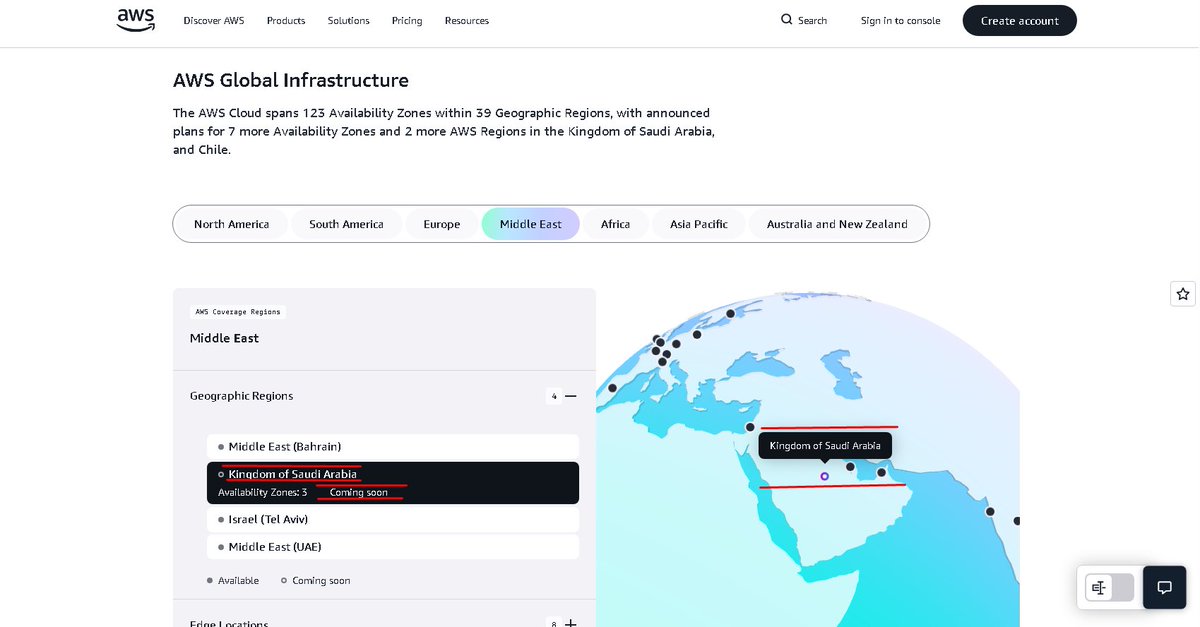Click the purple Saudi Arabia map marker
Viewport: 1200px width, 627px height.
pyautogui.click(x=824, y=476)
